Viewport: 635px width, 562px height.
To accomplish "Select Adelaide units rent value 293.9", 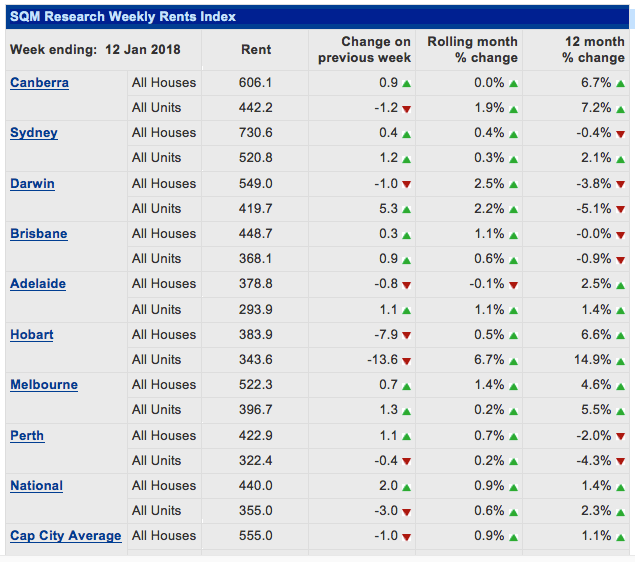I will tap(256, 309).
